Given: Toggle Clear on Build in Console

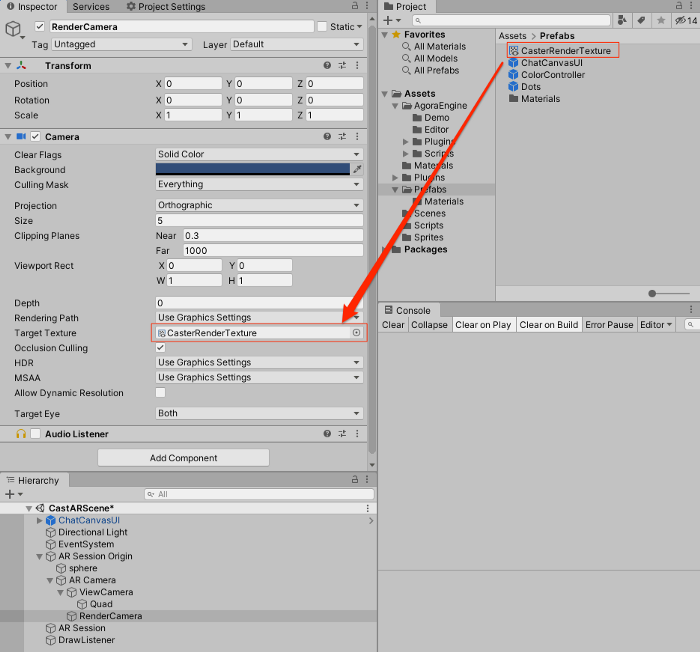Looking at the screenshot, I should (x=549, y=325).
